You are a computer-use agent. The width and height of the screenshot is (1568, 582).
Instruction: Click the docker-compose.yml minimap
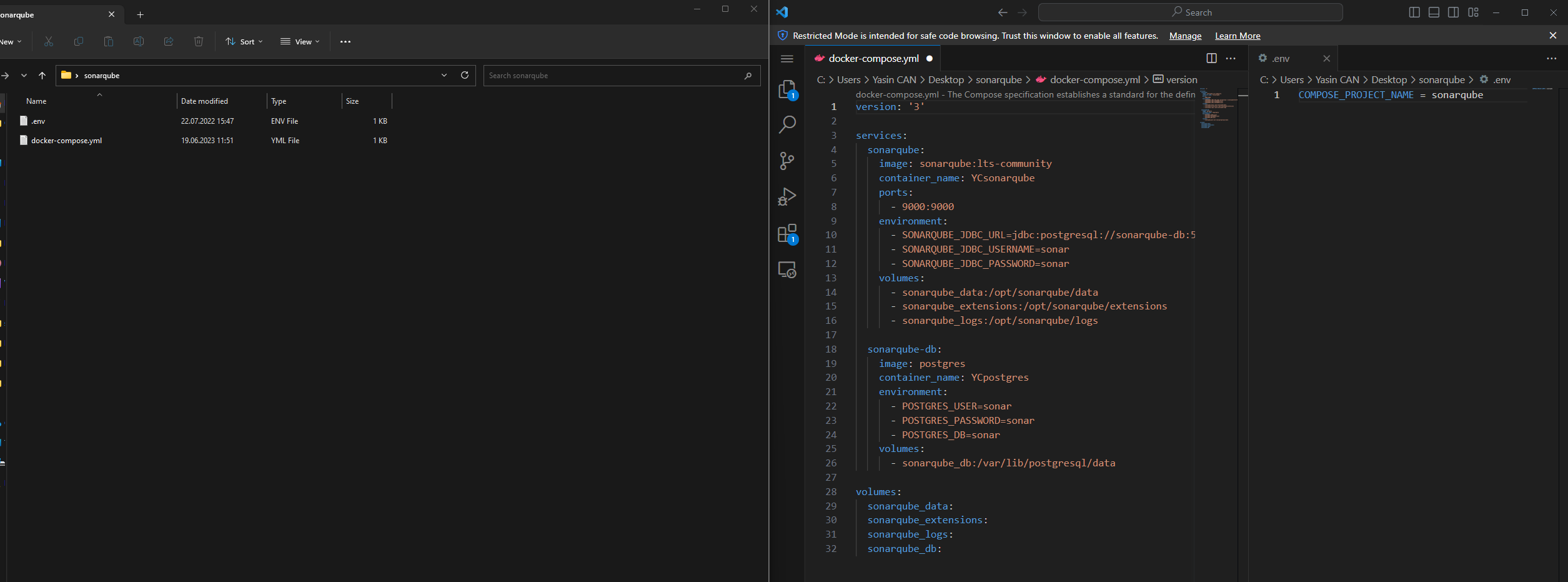1217,109
